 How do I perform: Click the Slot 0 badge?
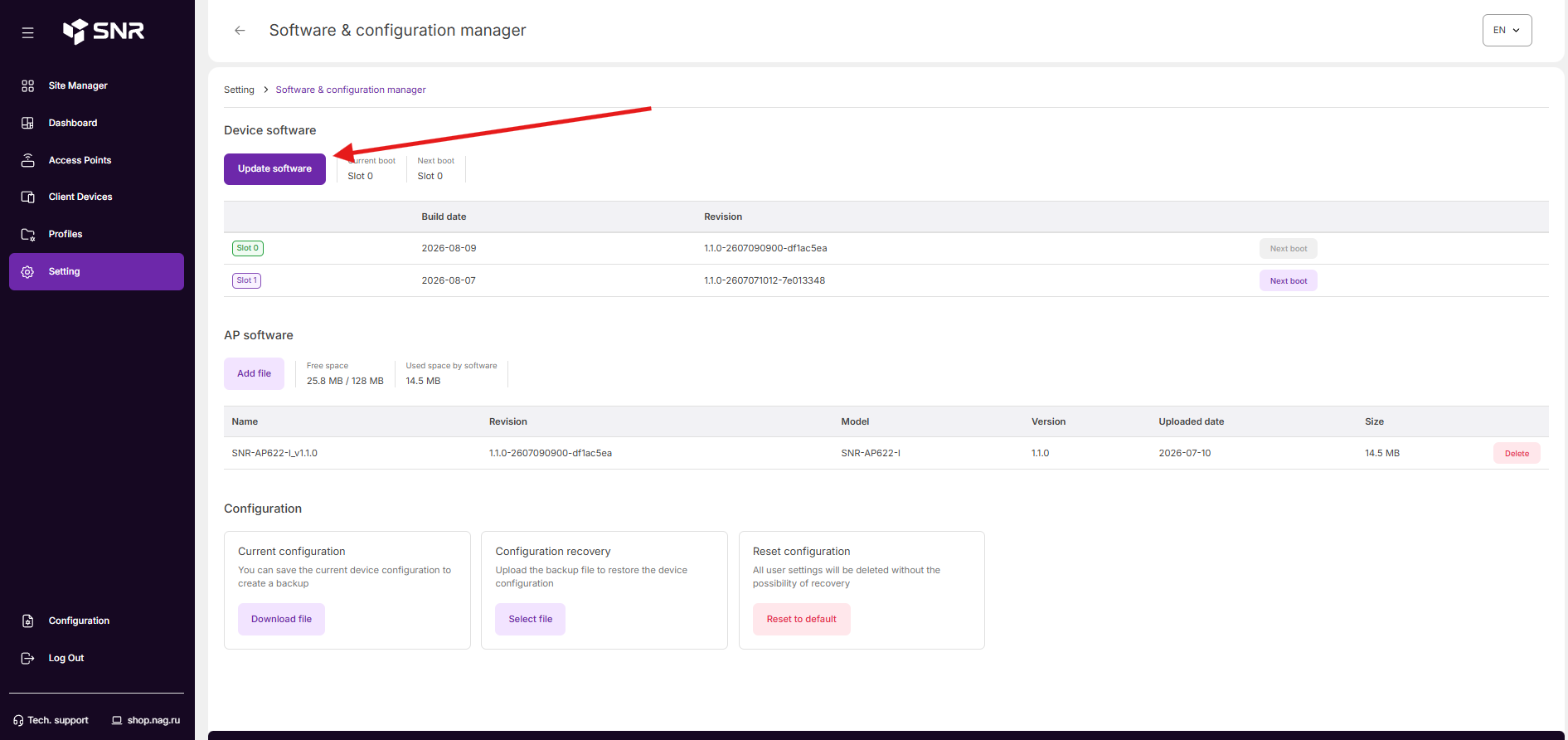248,248
